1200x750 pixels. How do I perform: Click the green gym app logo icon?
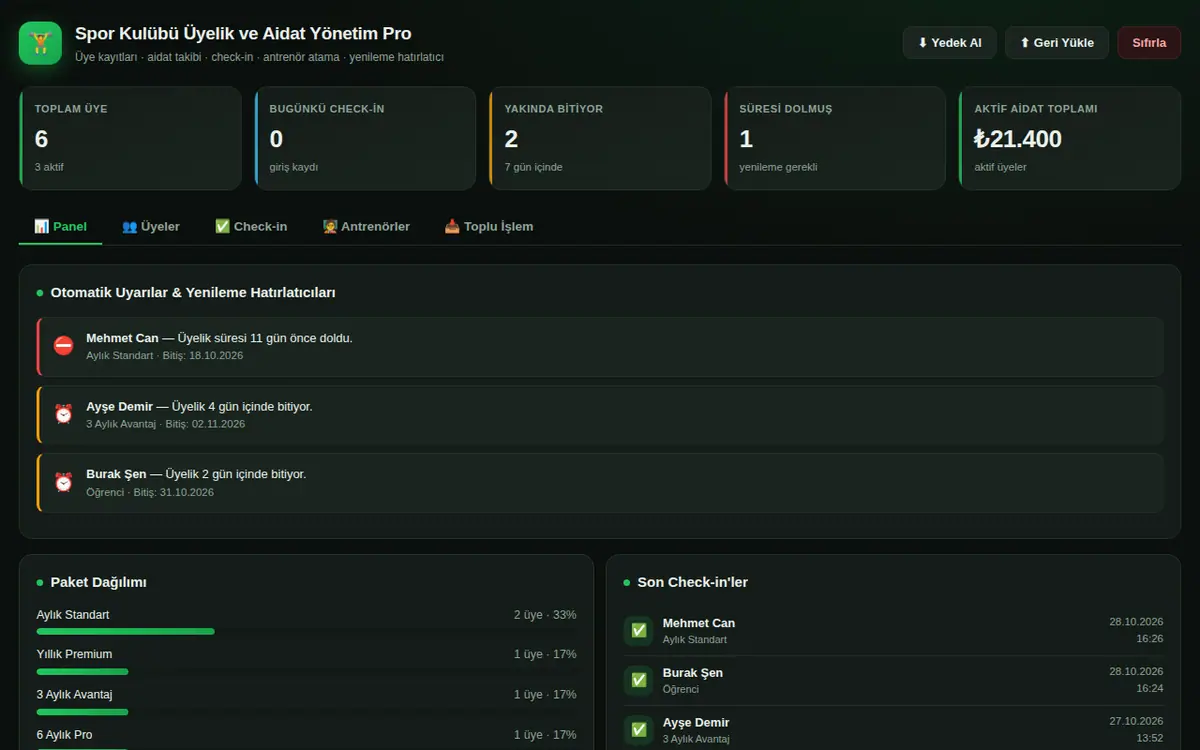[x=40, y=43]
